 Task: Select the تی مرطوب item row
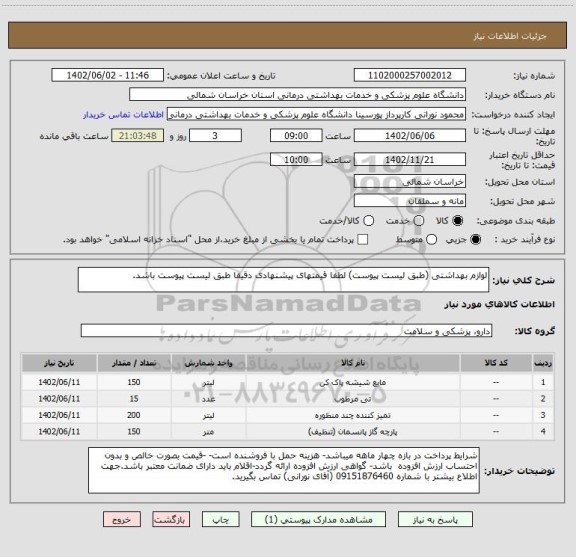tap(288, 399)
